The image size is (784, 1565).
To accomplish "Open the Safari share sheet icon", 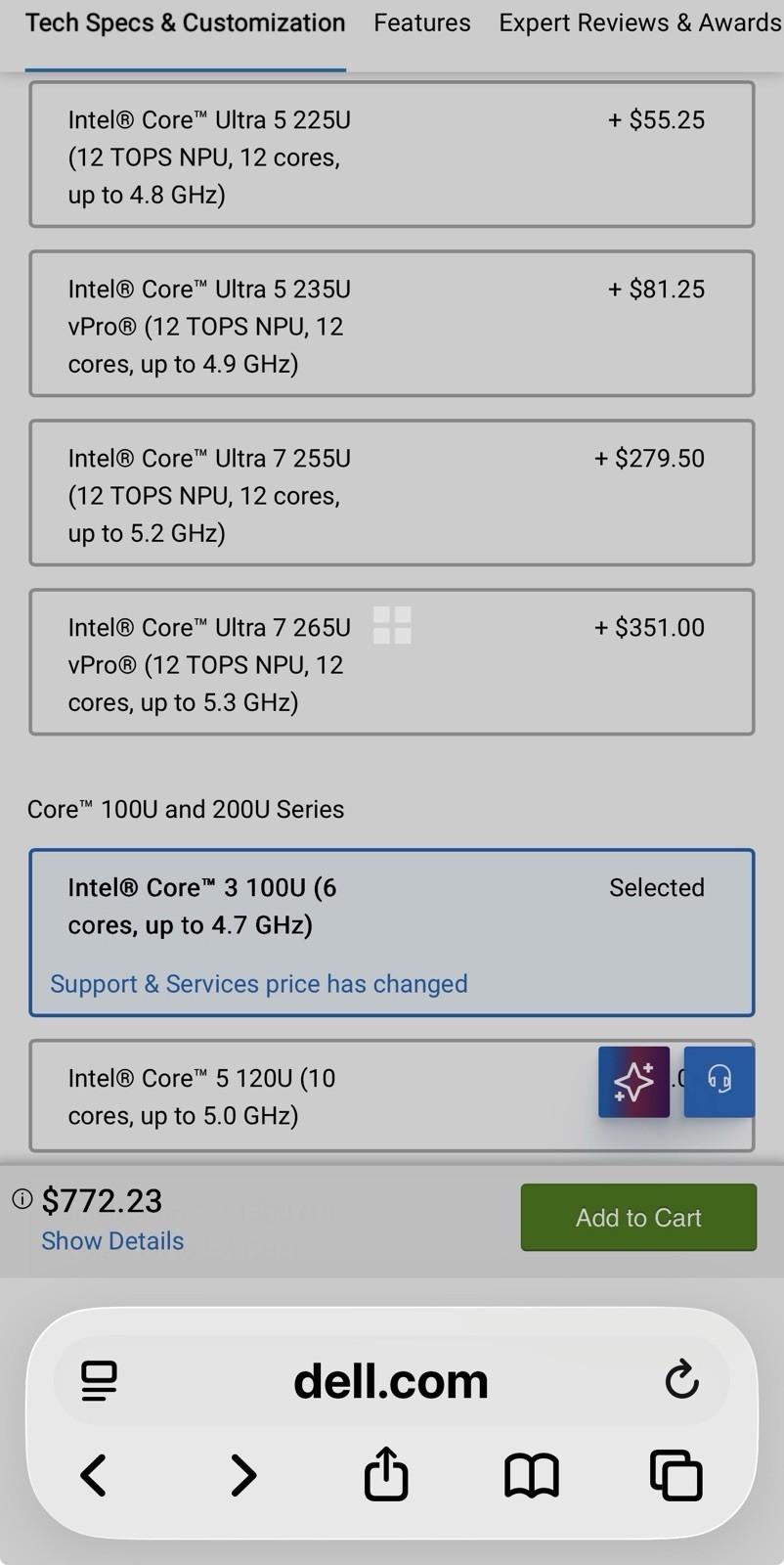I will click(386, 1473).
